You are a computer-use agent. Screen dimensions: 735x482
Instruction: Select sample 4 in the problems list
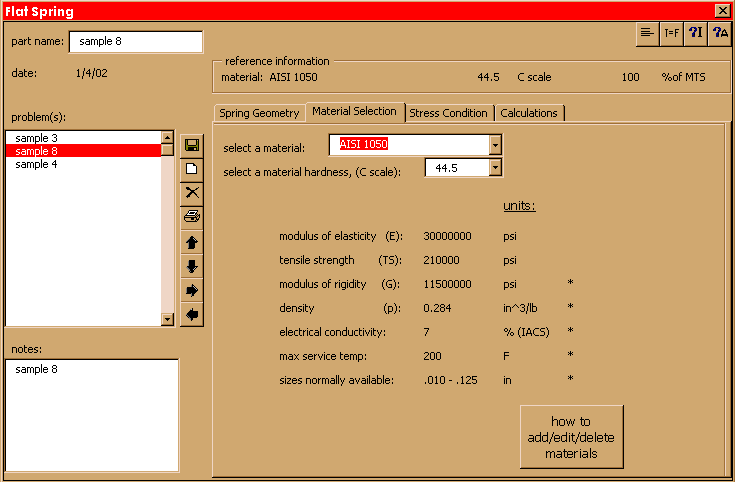click(x=37, y=164)
